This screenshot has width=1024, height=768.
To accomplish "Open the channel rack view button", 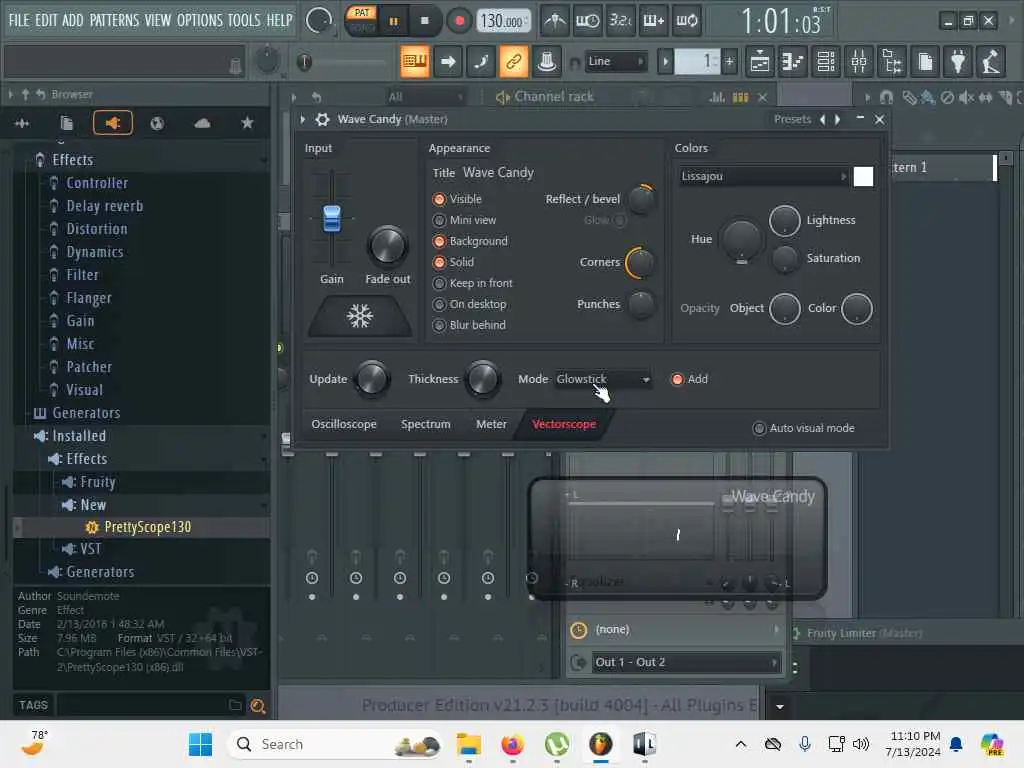I will click(x=826, y=62).
